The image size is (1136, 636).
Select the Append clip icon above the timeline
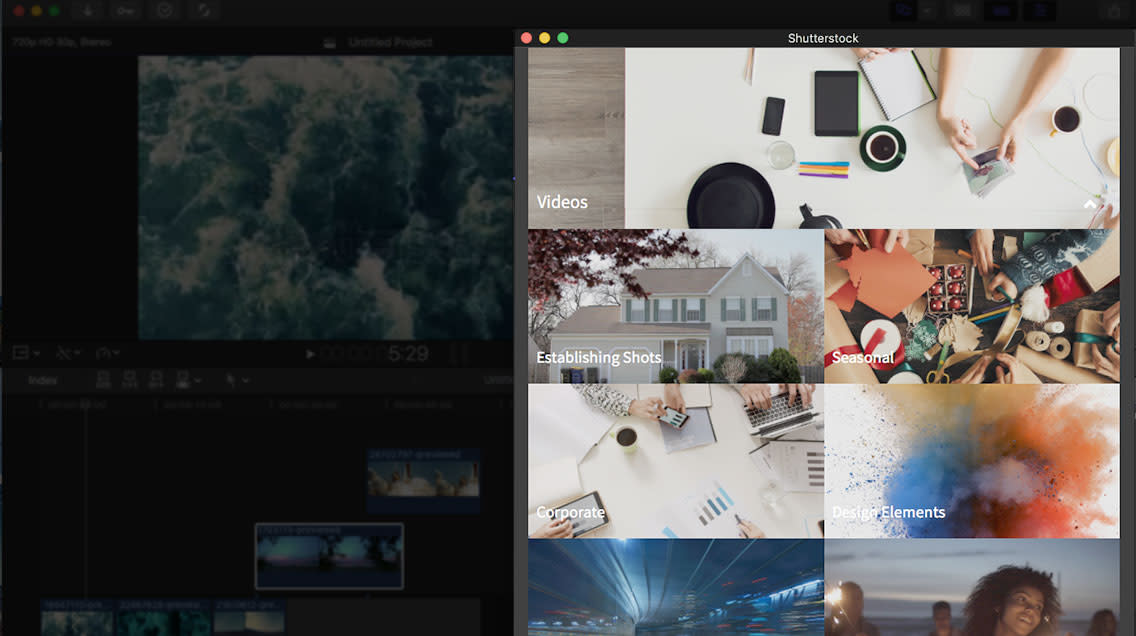point(155,379)
